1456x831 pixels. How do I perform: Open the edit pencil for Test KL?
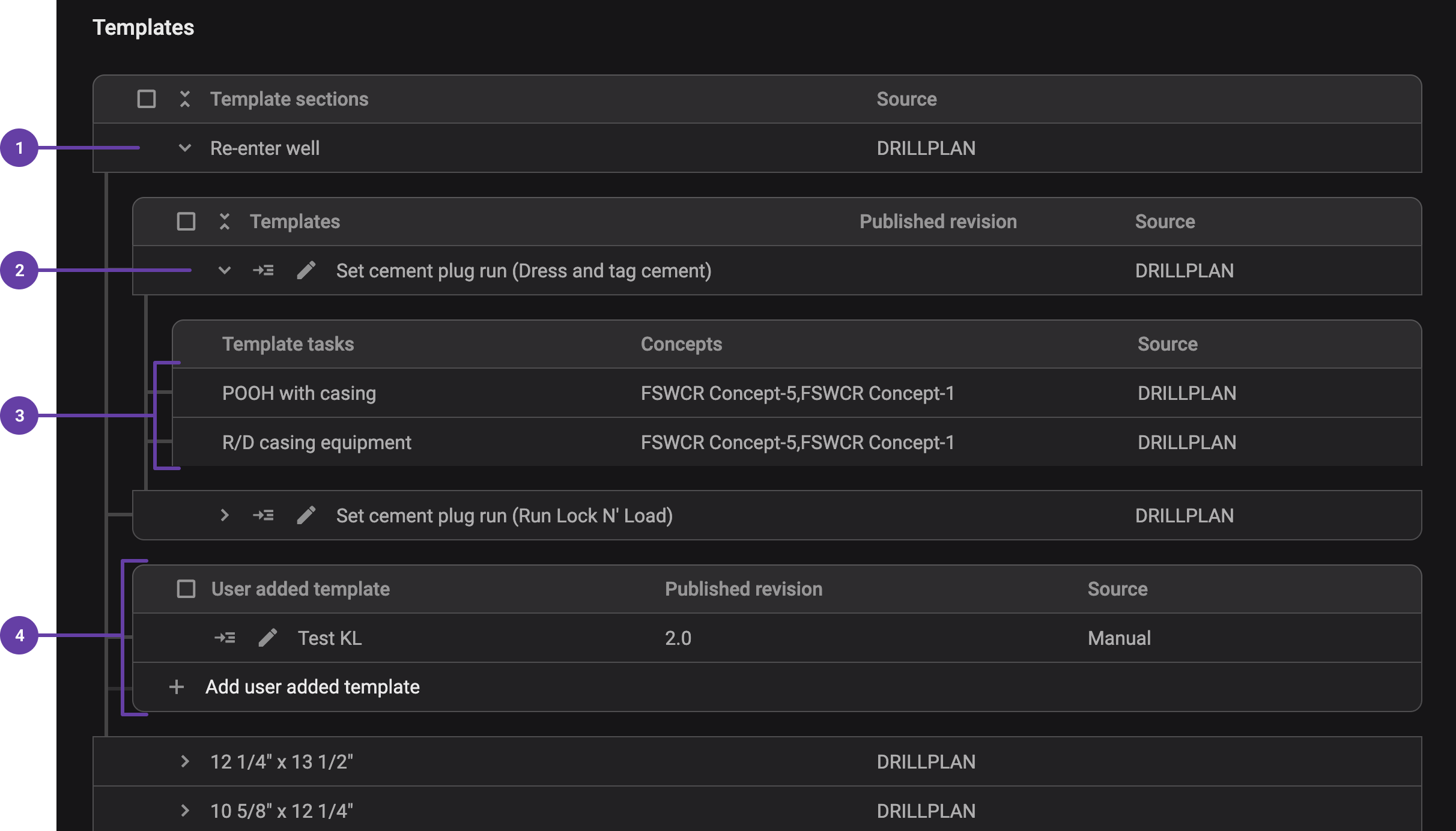coord(268,638)
